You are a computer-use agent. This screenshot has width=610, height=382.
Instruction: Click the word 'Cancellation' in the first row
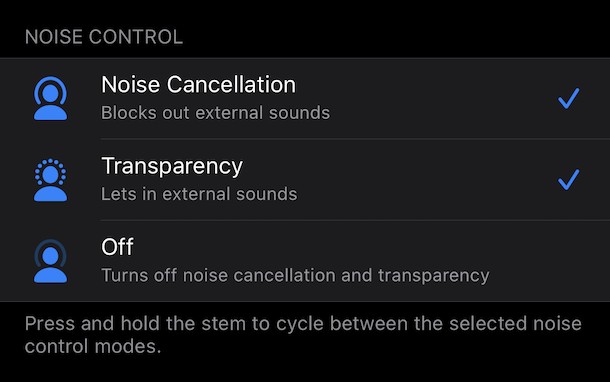(231, 84)
